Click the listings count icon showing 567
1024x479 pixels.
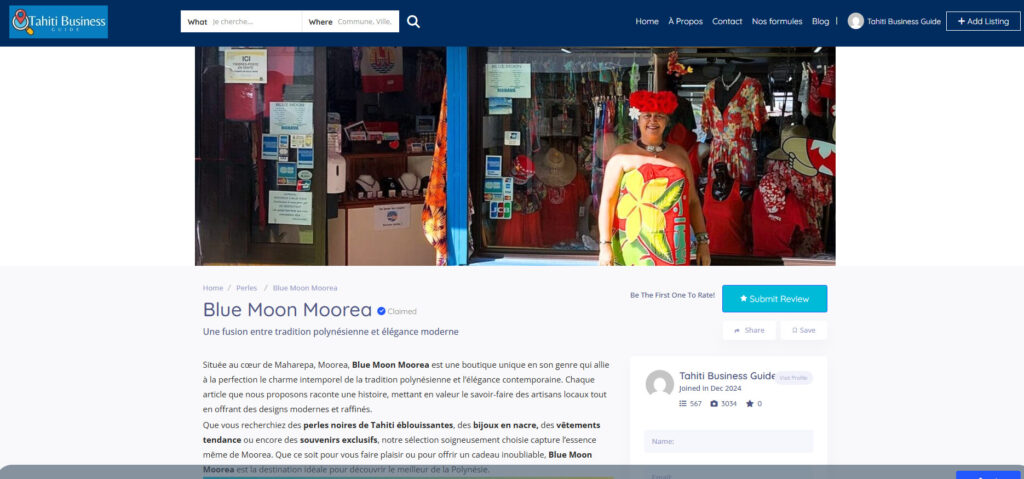click(x=683, y=404)
